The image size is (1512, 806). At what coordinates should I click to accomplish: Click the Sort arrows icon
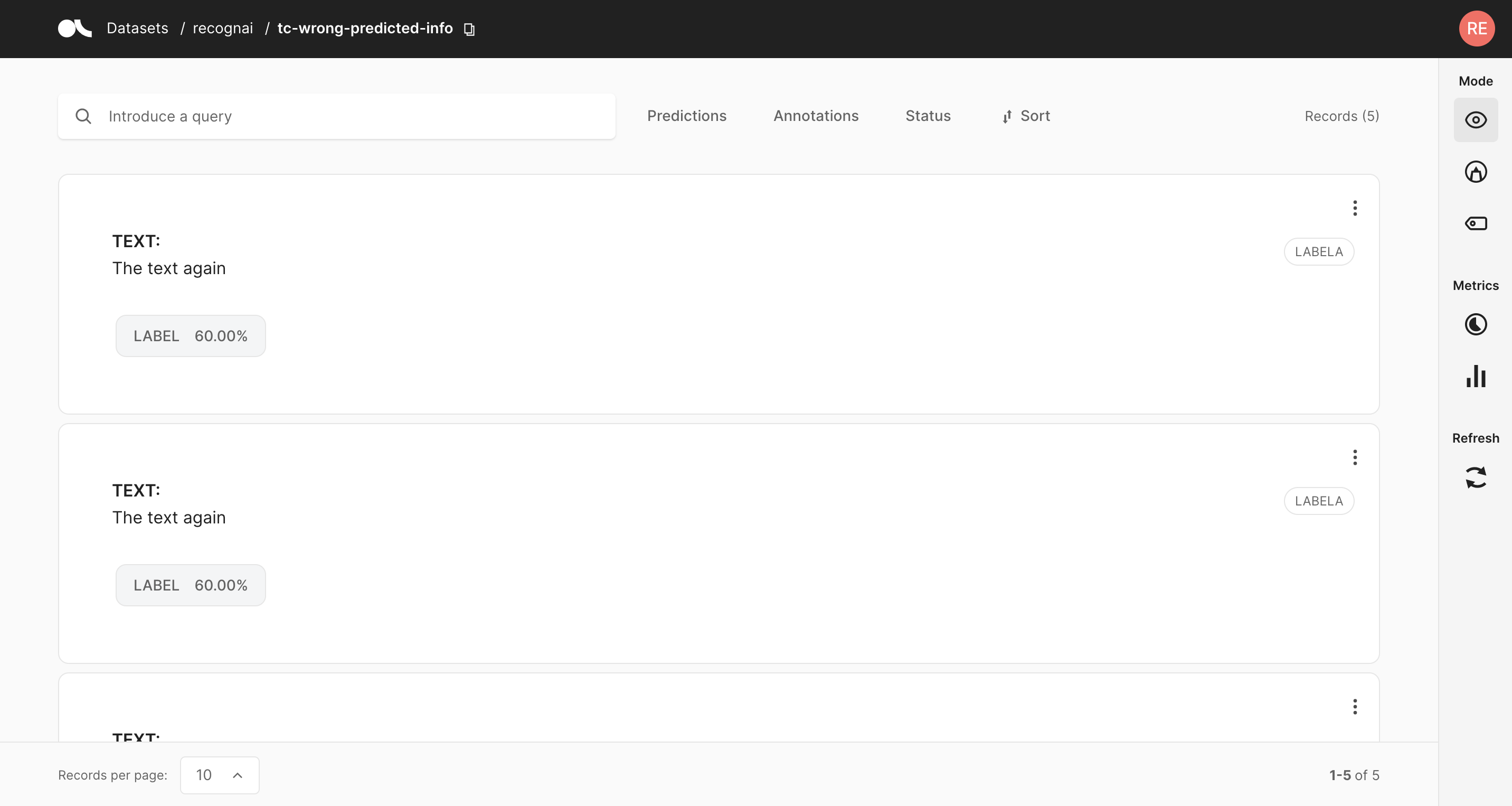point(1007,117)
